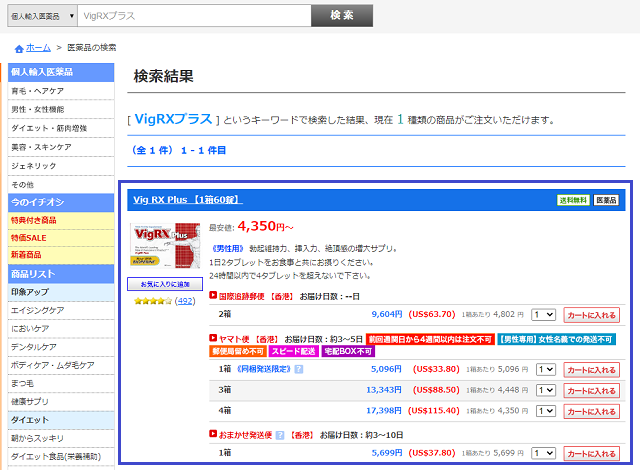
Task: Click the 個人輸入医薬品 sidebar header
Action: [x=61, y=72]
